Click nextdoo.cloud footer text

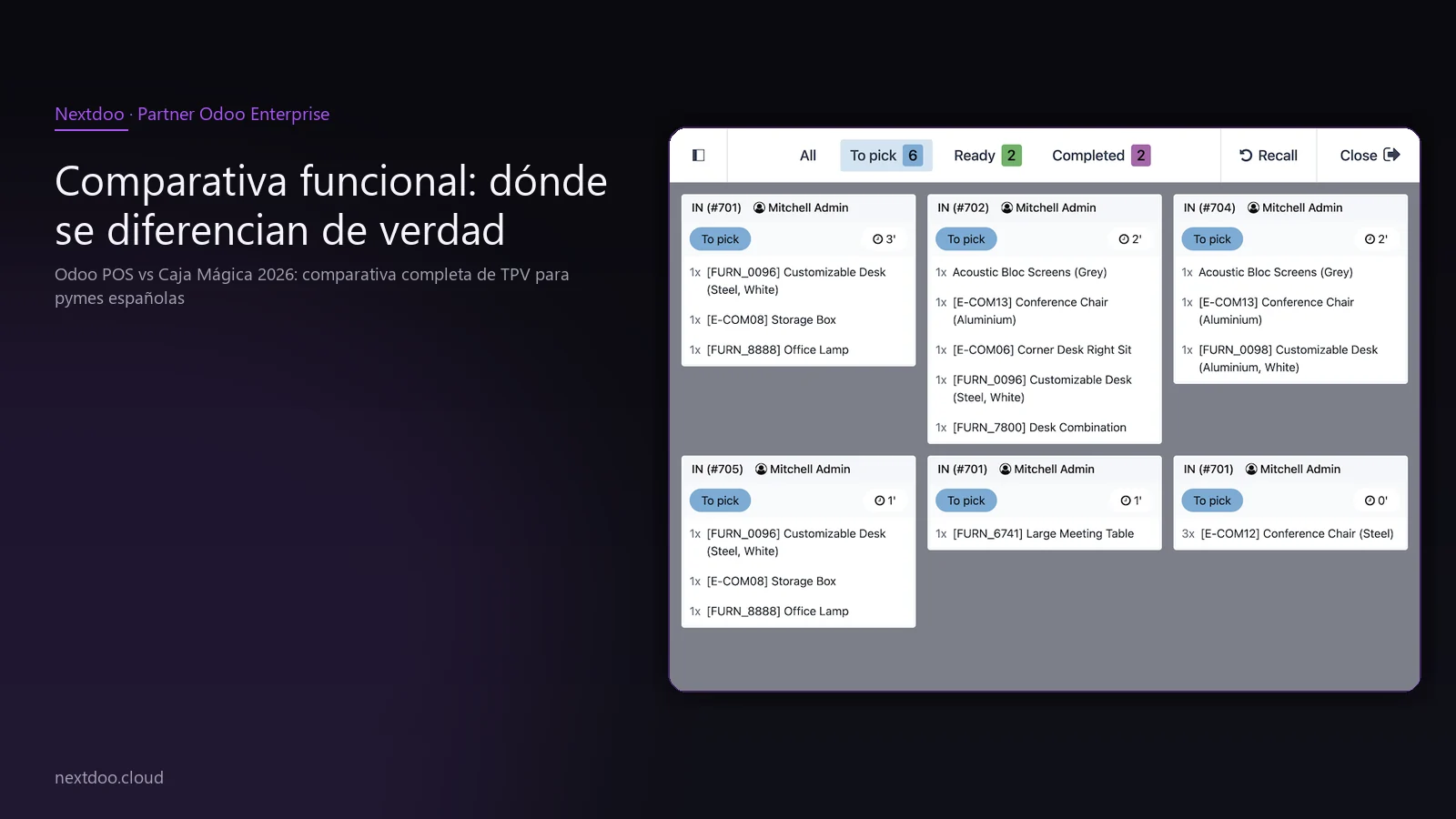109,778
